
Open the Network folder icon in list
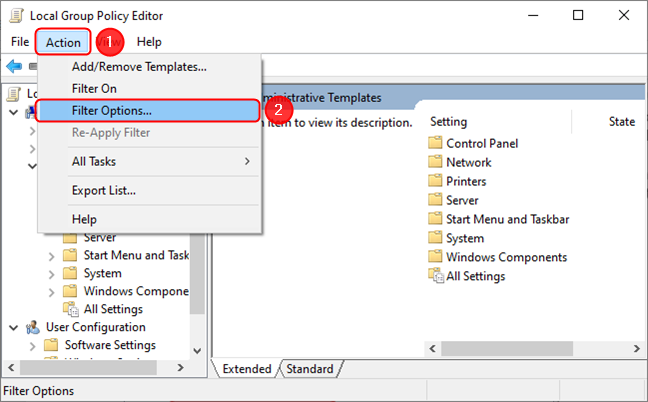435,162
